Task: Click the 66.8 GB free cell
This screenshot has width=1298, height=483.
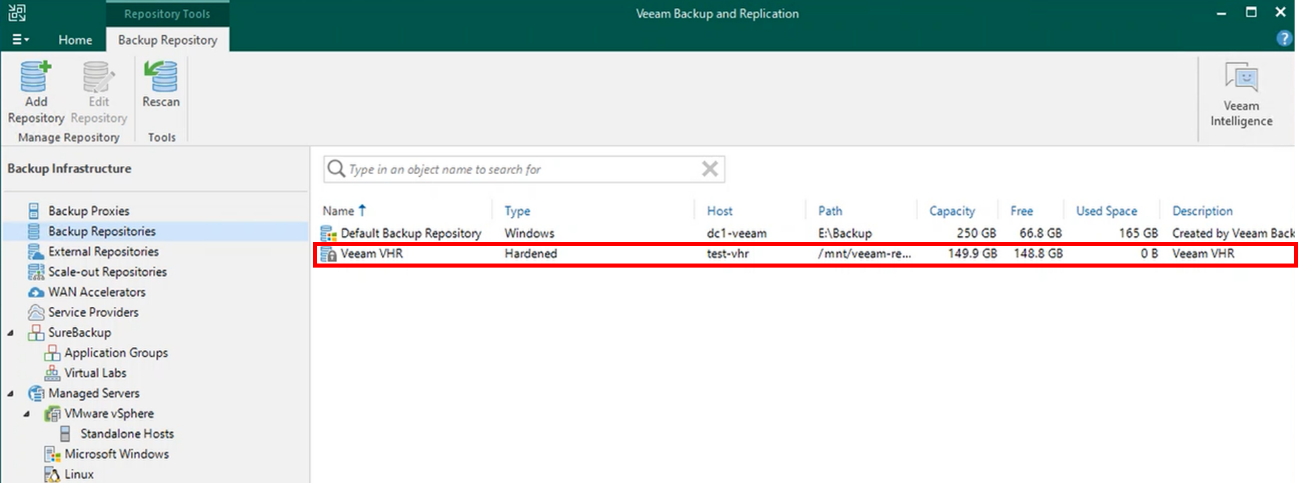Action: tap(1039, 233)
